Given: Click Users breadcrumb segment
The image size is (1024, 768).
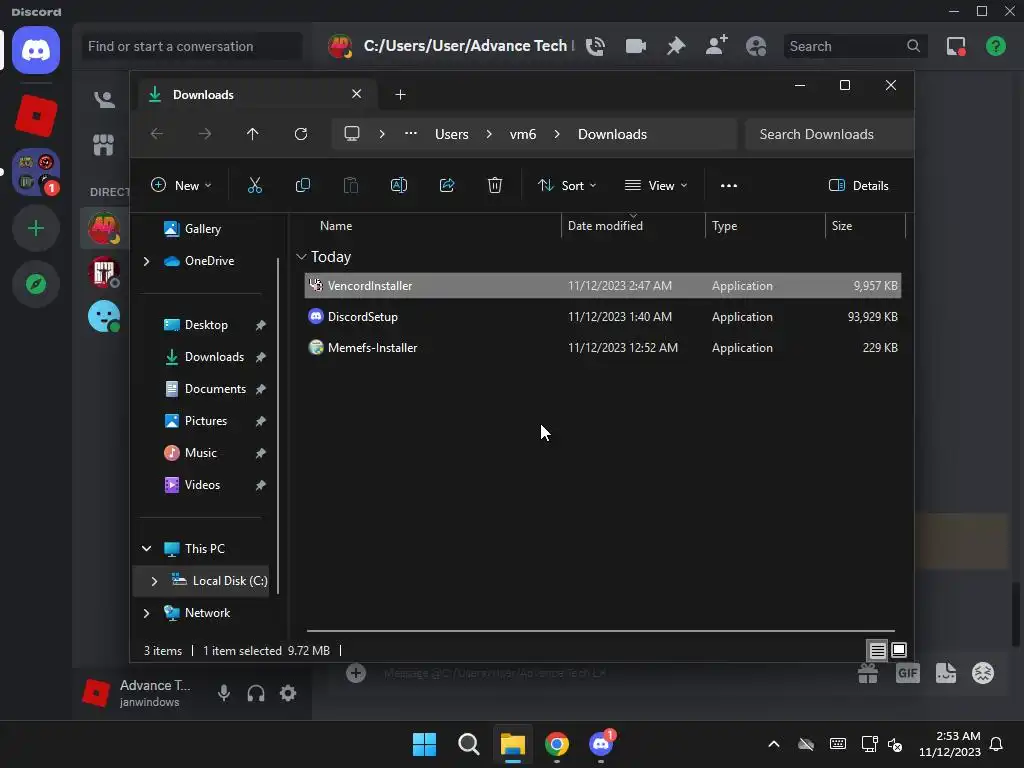Looking at the screenshot, I should (x=452, y=134).
